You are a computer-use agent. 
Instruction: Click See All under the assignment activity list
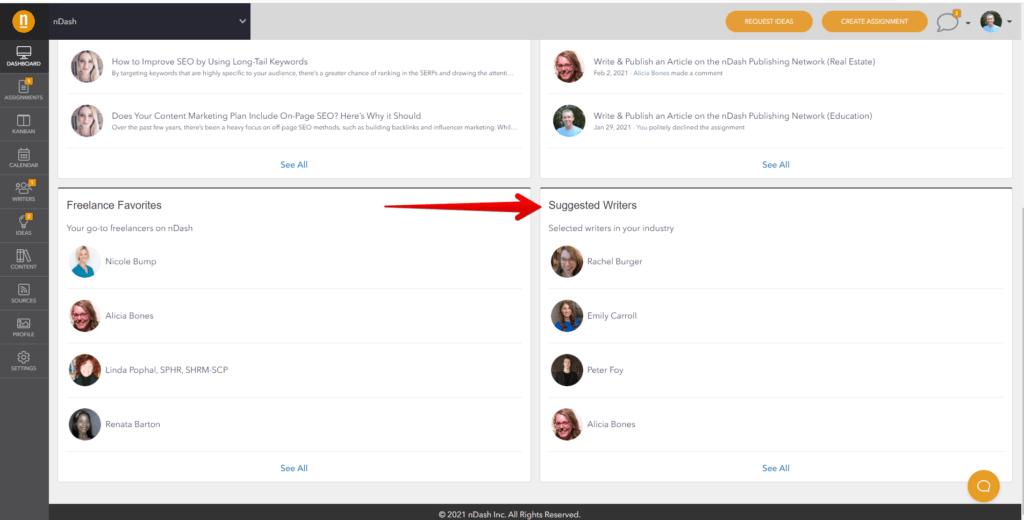776,165
